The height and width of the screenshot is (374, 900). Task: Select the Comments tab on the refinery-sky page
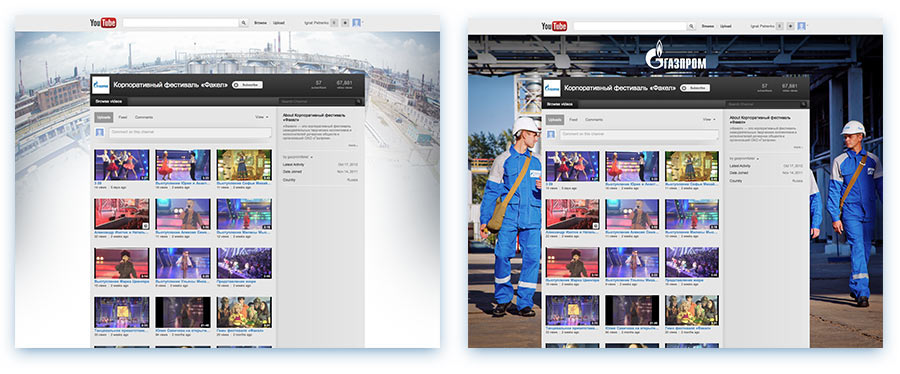click(x=143, y=117)
